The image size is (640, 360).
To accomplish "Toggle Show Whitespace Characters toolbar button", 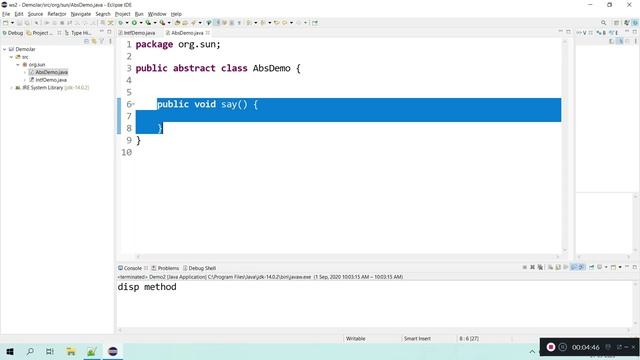I will [239, 23].
